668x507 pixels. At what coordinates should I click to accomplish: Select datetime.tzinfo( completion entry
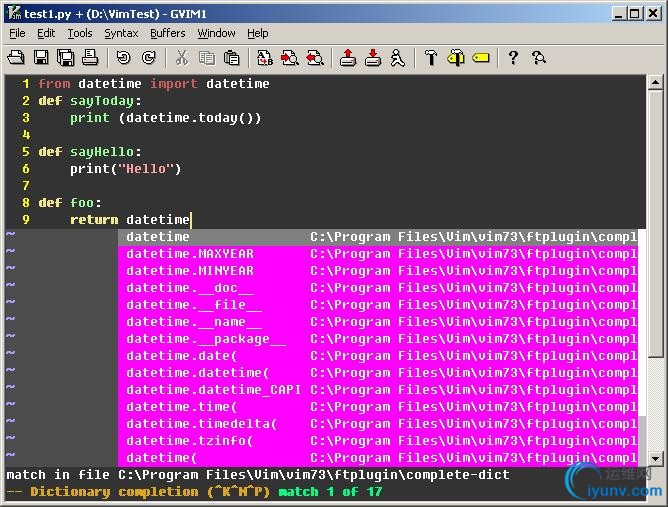click(x=378, y=441)
